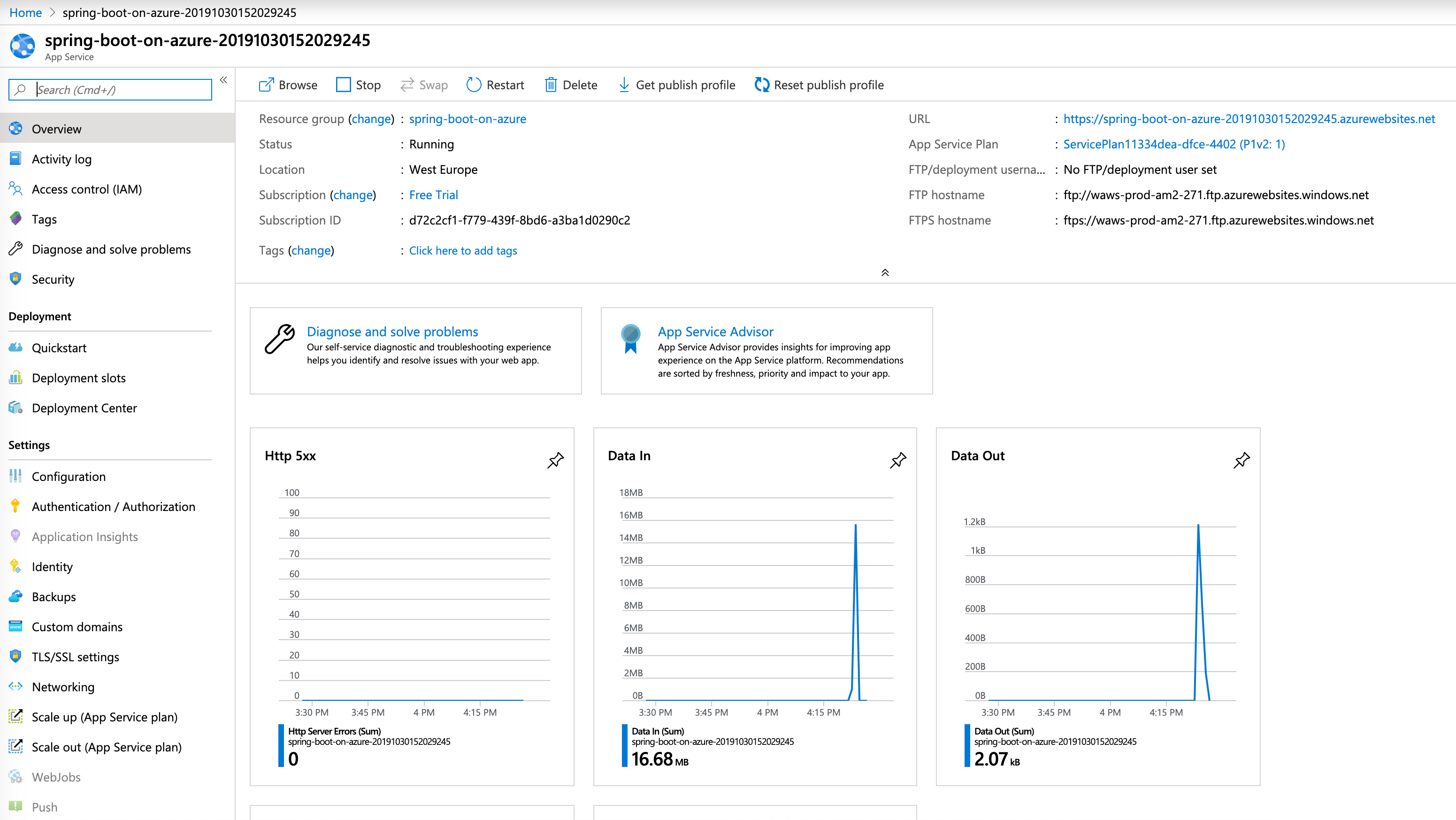Change the resource group
Image resolution: width=1456 pixels, height=820 pixels.
point(371,119)
